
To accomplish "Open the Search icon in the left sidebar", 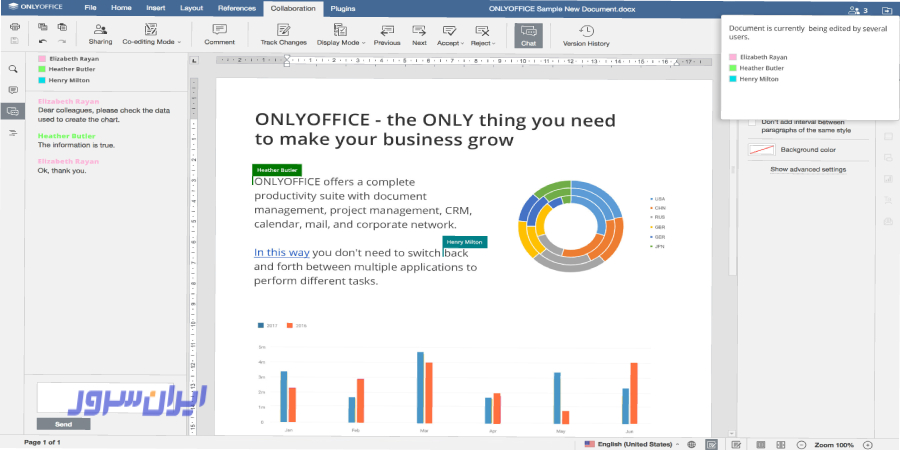I will click(13, 69).
